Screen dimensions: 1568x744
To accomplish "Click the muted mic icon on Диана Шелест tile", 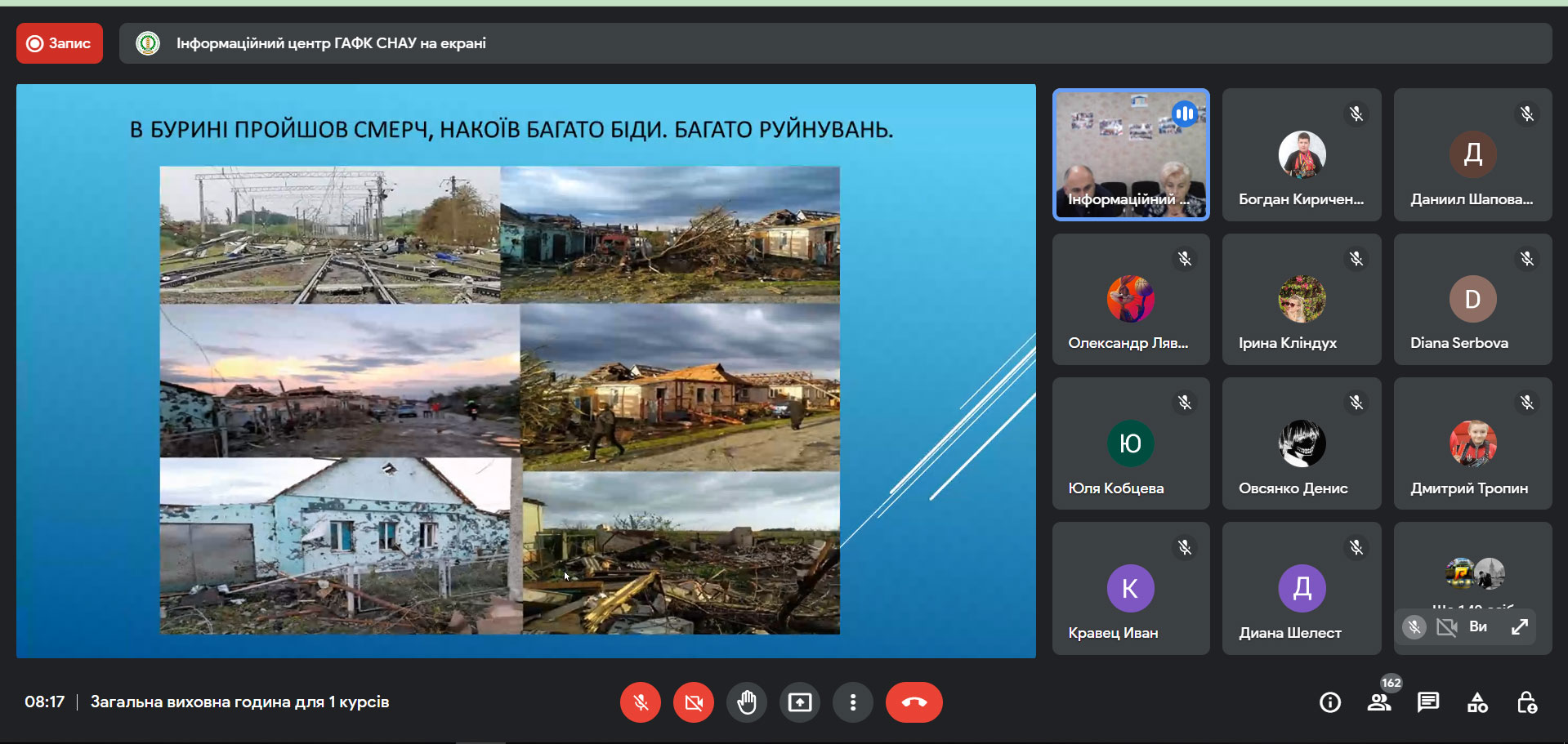I will click(x=1356, y=547).
